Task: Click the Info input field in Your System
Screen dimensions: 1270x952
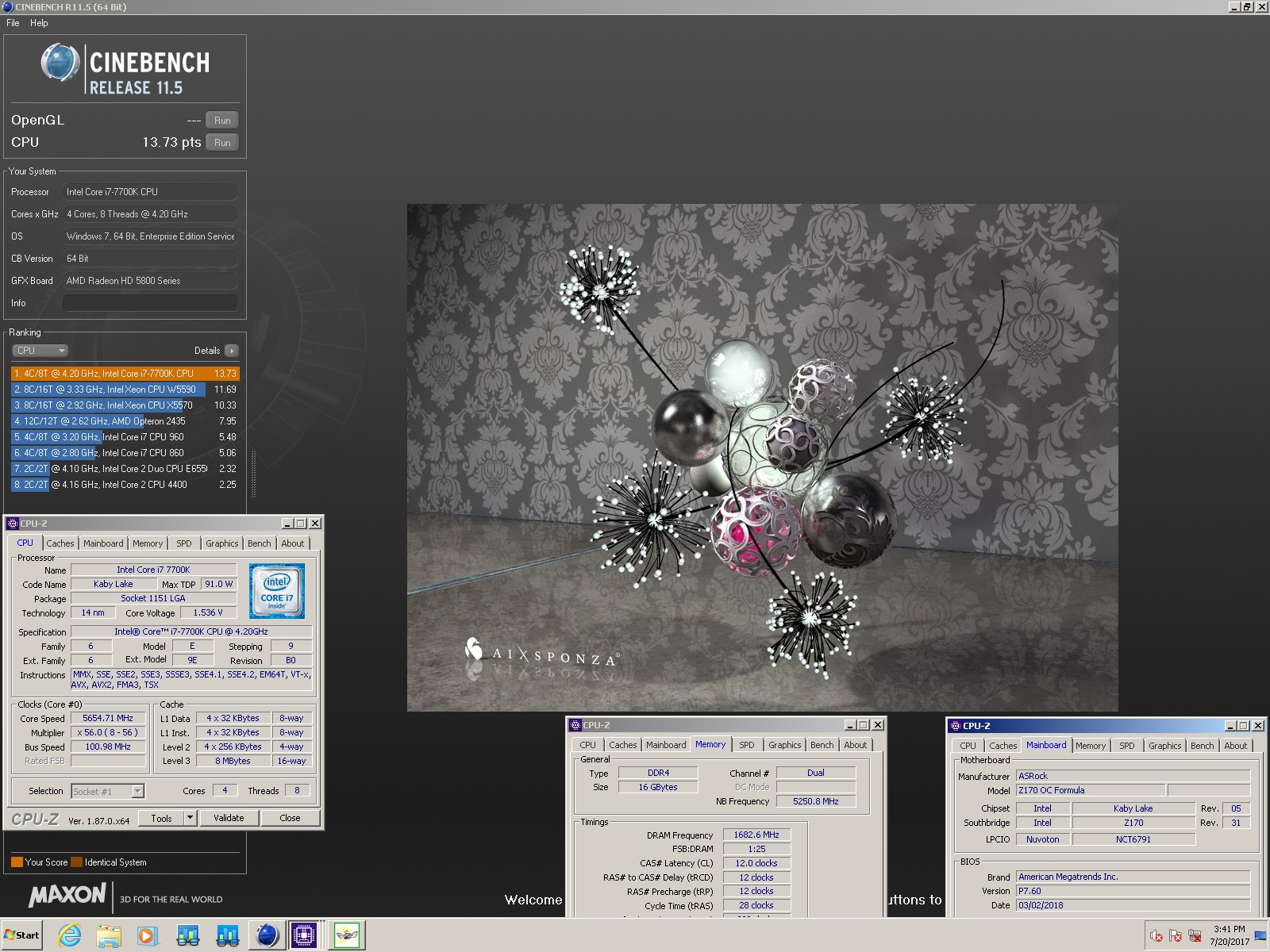Action: pos(150,303)
